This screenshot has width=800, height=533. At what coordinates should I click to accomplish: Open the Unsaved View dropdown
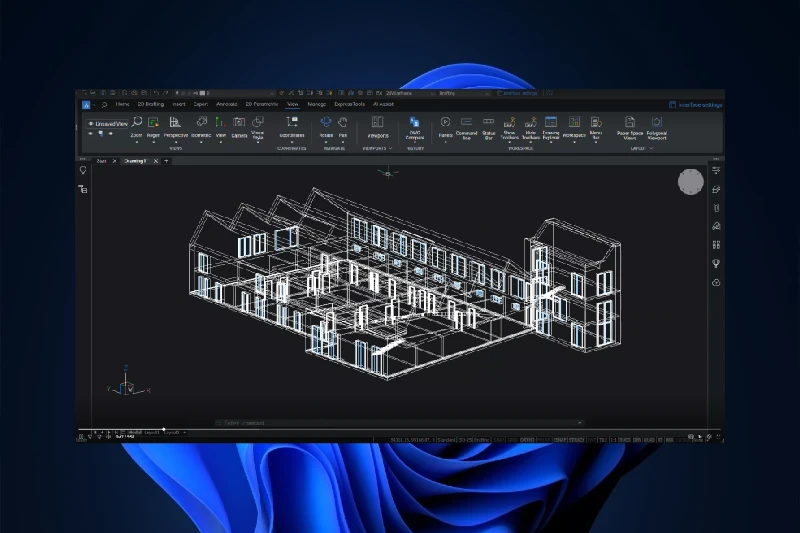click(107, 124)
